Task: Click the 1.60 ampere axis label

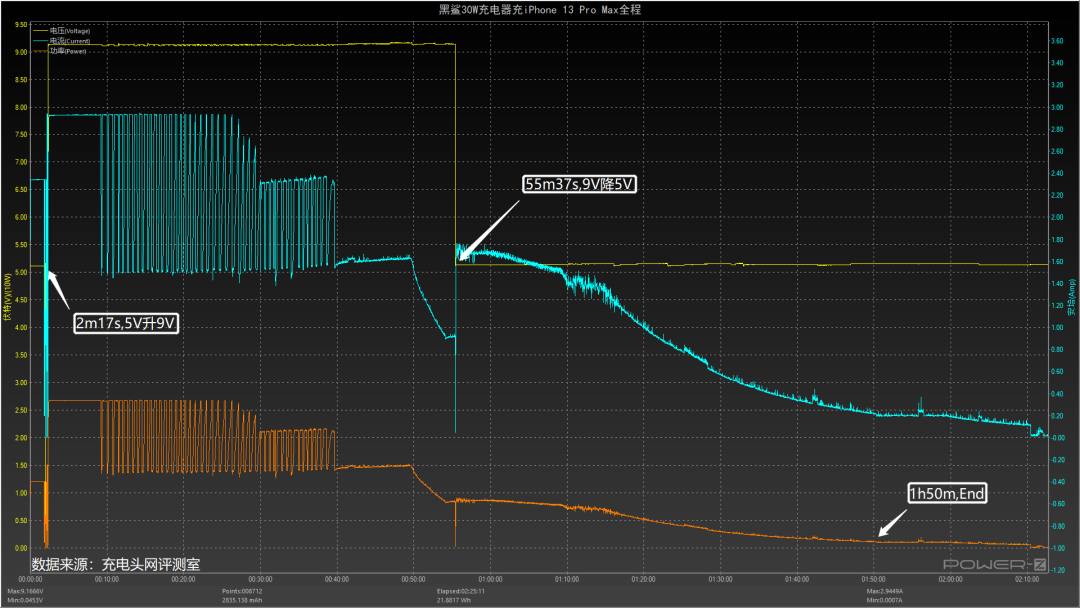Action: tap(1057, 262)
